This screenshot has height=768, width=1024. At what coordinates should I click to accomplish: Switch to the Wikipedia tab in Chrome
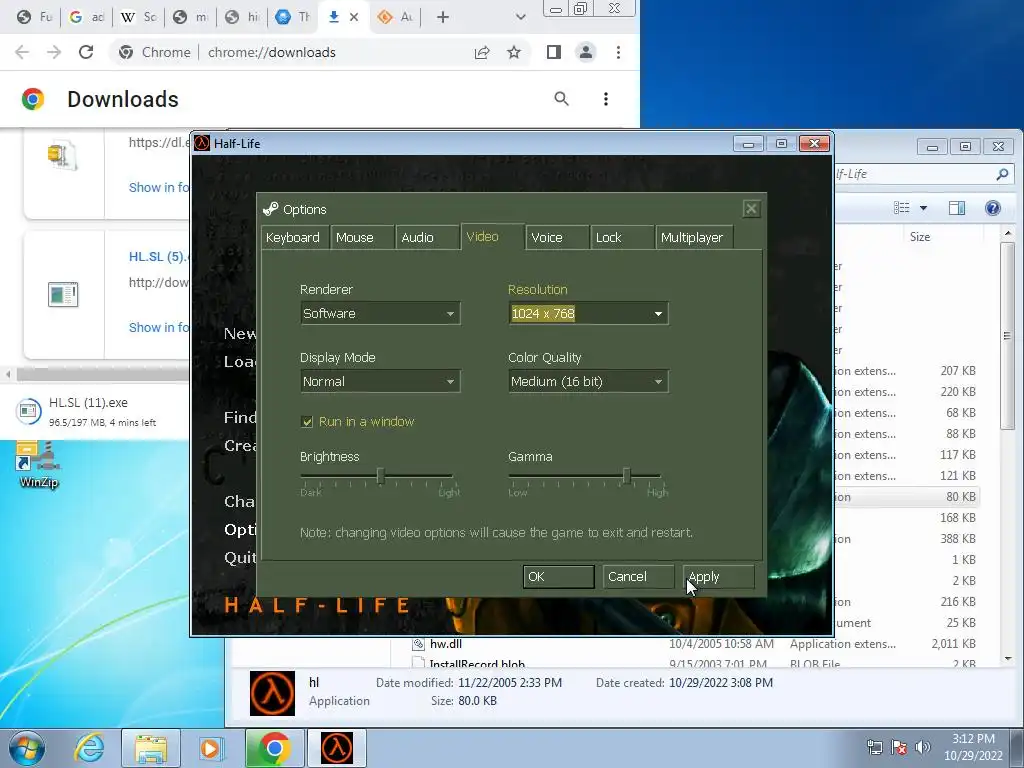tap(139, 17)
